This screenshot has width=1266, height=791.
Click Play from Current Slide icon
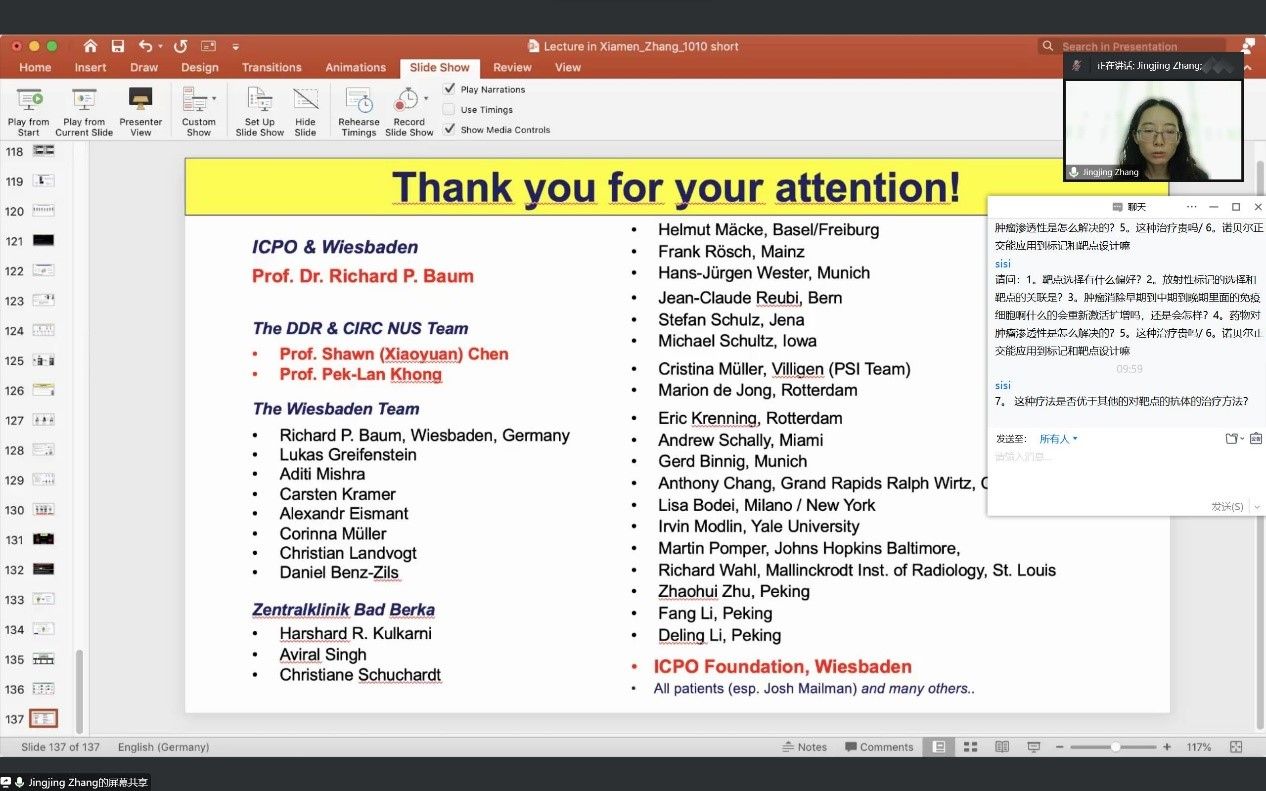point(84,100)
